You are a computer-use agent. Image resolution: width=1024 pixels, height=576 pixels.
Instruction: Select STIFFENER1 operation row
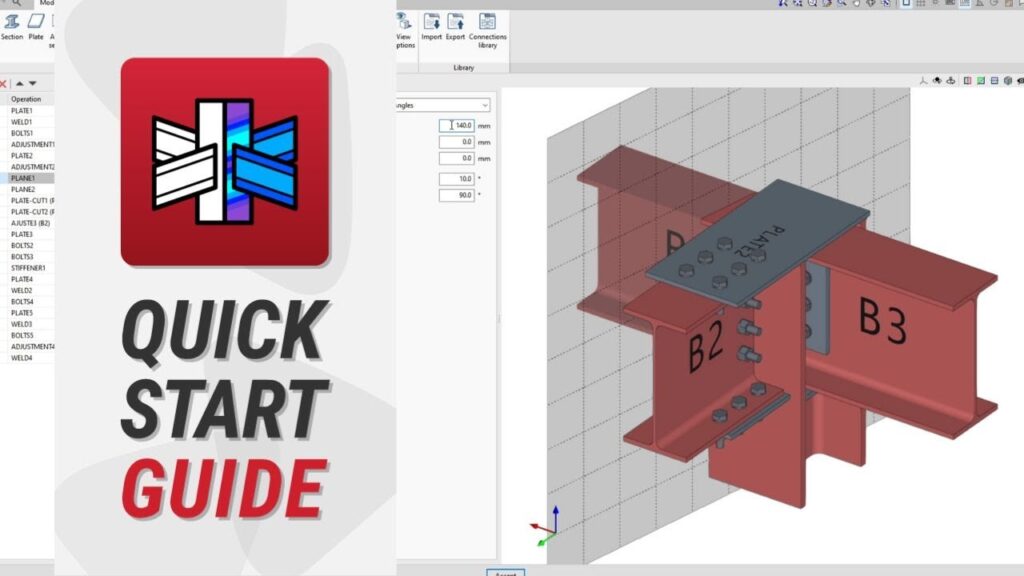pos(28,268)
